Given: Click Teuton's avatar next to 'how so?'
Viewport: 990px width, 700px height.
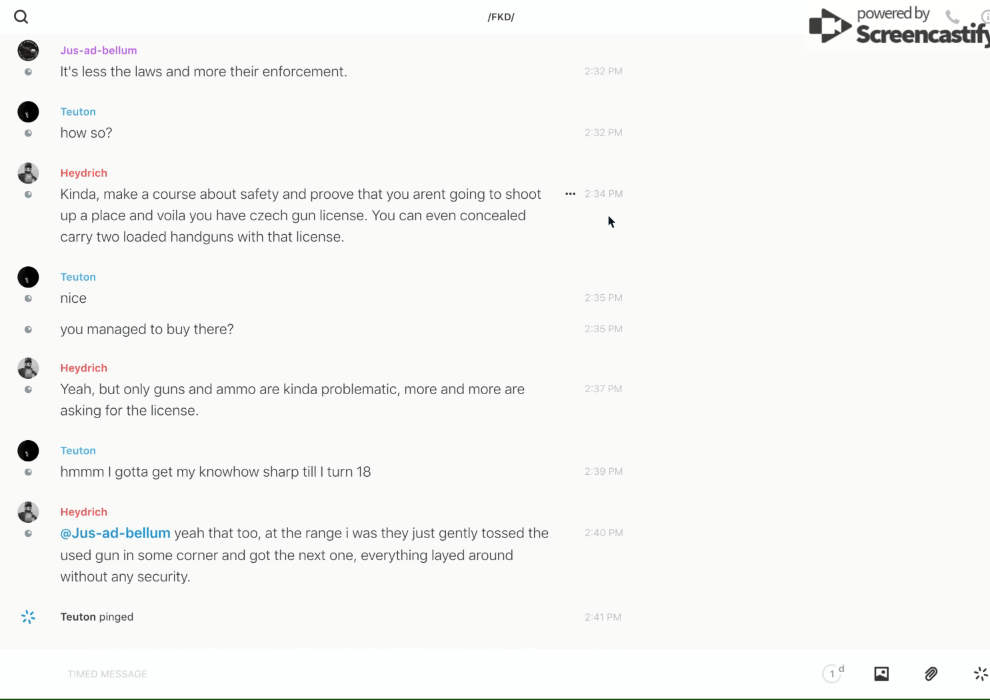Looking at the screenshot, I should point(28,112).
